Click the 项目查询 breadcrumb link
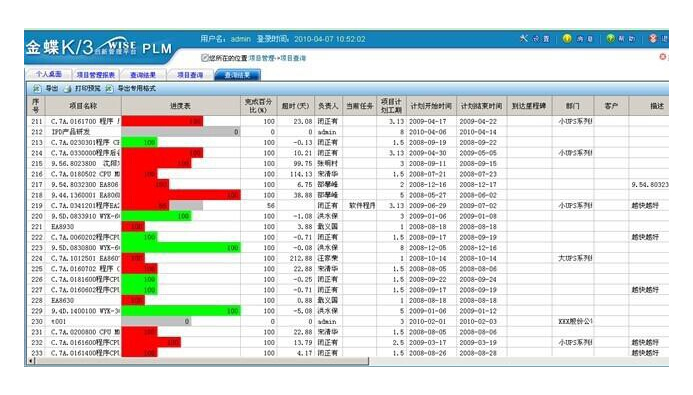This screenshot has width=693, height=395. pos(293,58)
